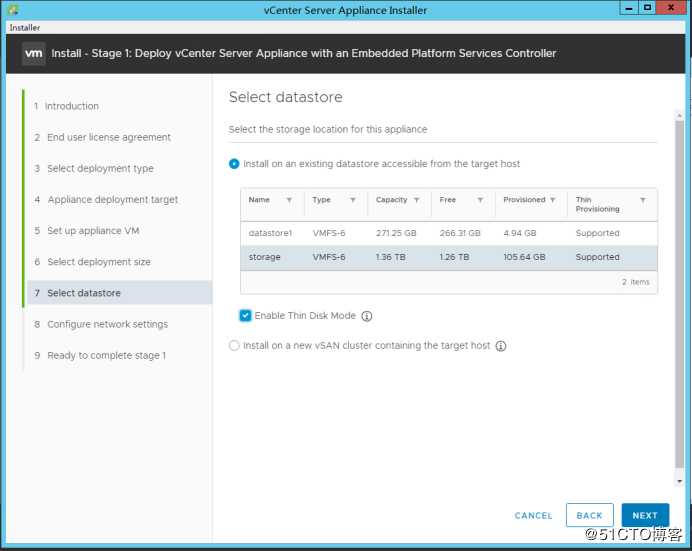Go to step 2 End user license agreement
Screen dimensions: 692x551
pos(102,138)
